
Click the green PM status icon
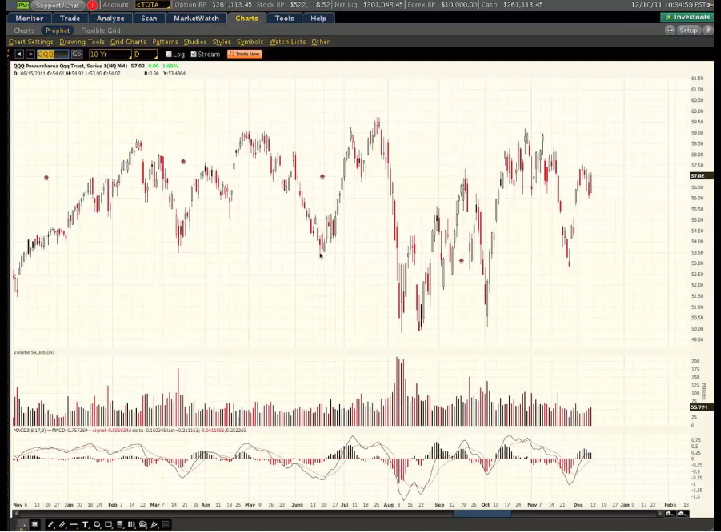point(23,5)
